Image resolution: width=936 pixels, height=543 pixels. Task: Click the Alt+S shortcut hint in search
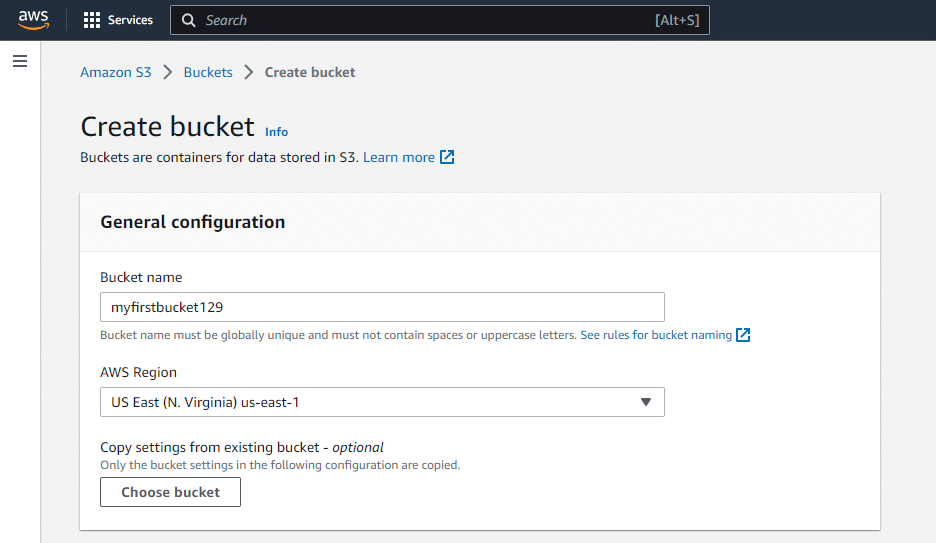[676, 20]
